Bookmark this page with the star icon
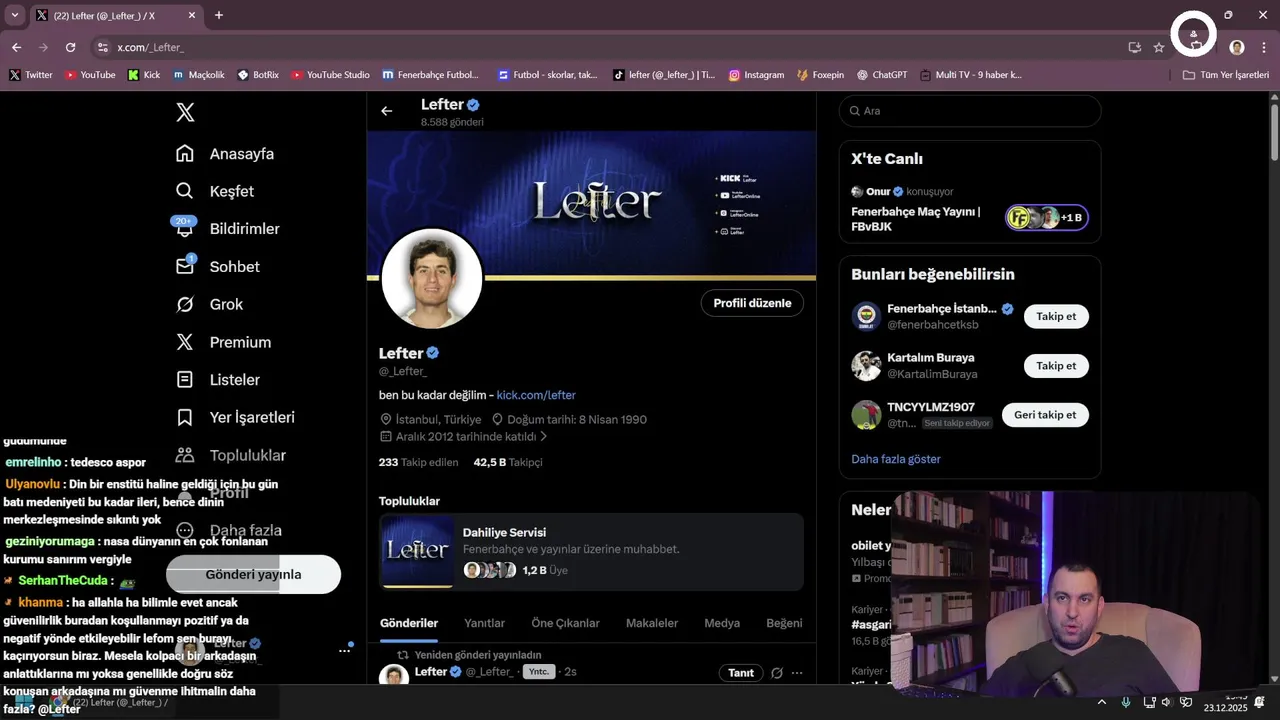 1159,47
